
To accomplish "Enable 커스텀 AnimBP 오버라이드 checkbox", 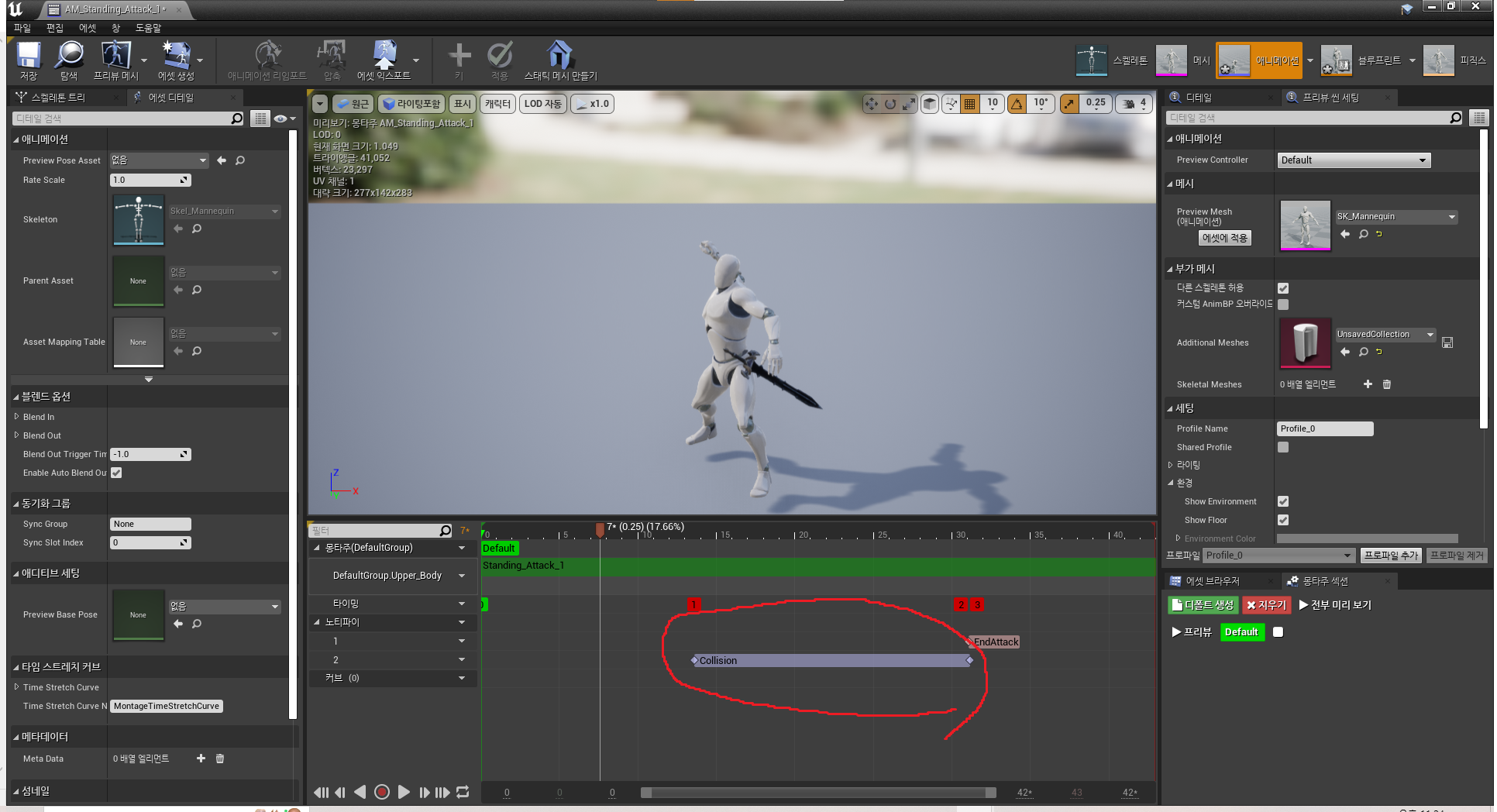I will click(1283, 304).
